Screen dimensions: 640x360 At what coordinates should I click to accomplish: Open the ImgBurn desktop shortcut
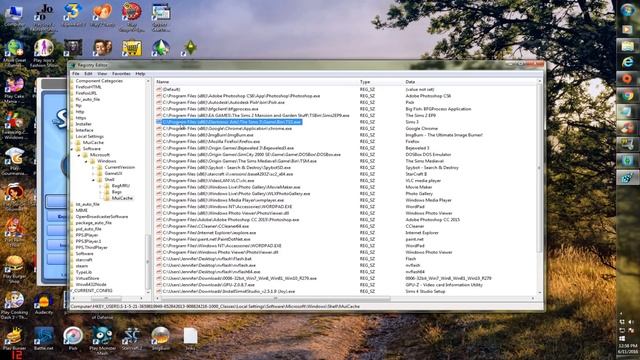coord(161,338)
